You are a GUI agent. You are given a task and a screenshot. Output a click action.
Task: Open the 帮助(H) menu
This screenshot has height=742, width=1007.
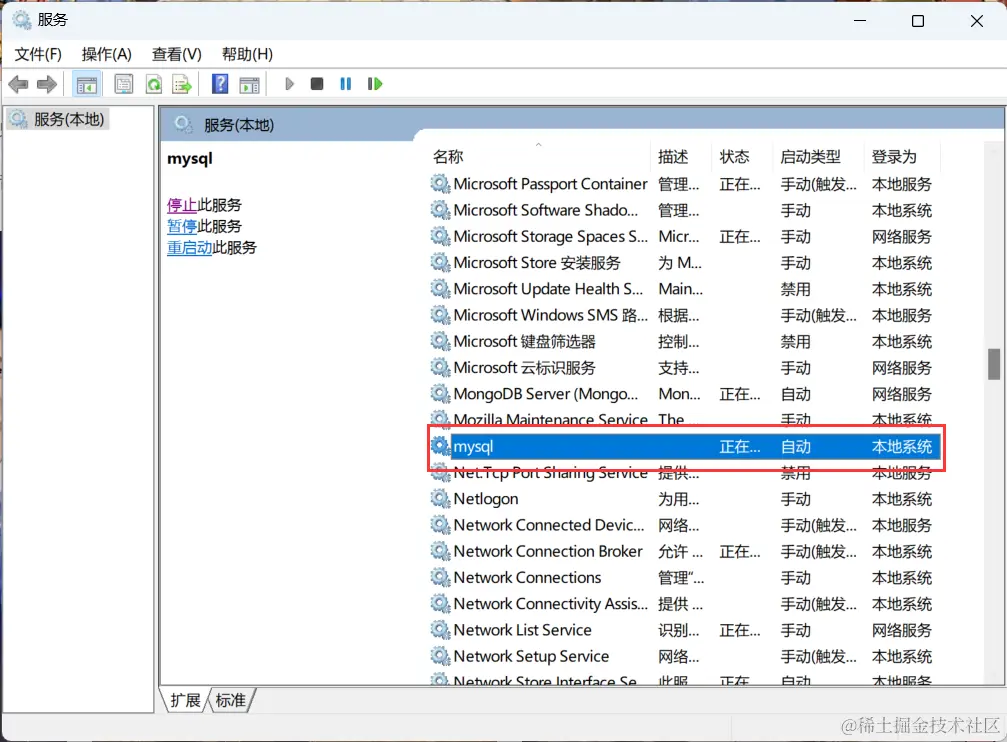click(247, 55)
